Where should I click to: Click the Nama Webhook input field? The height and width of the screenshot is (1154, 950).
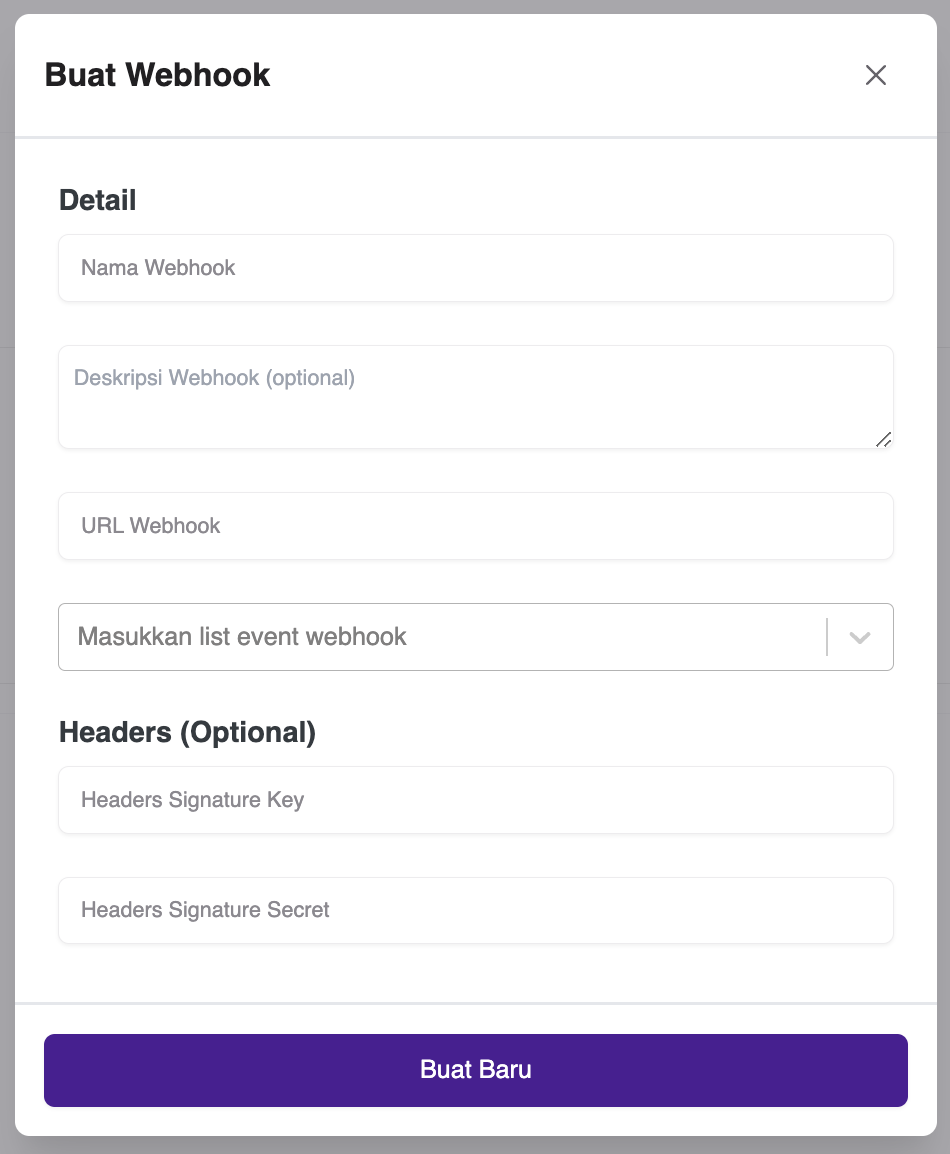pyautogui.click(x=475, y=267)
